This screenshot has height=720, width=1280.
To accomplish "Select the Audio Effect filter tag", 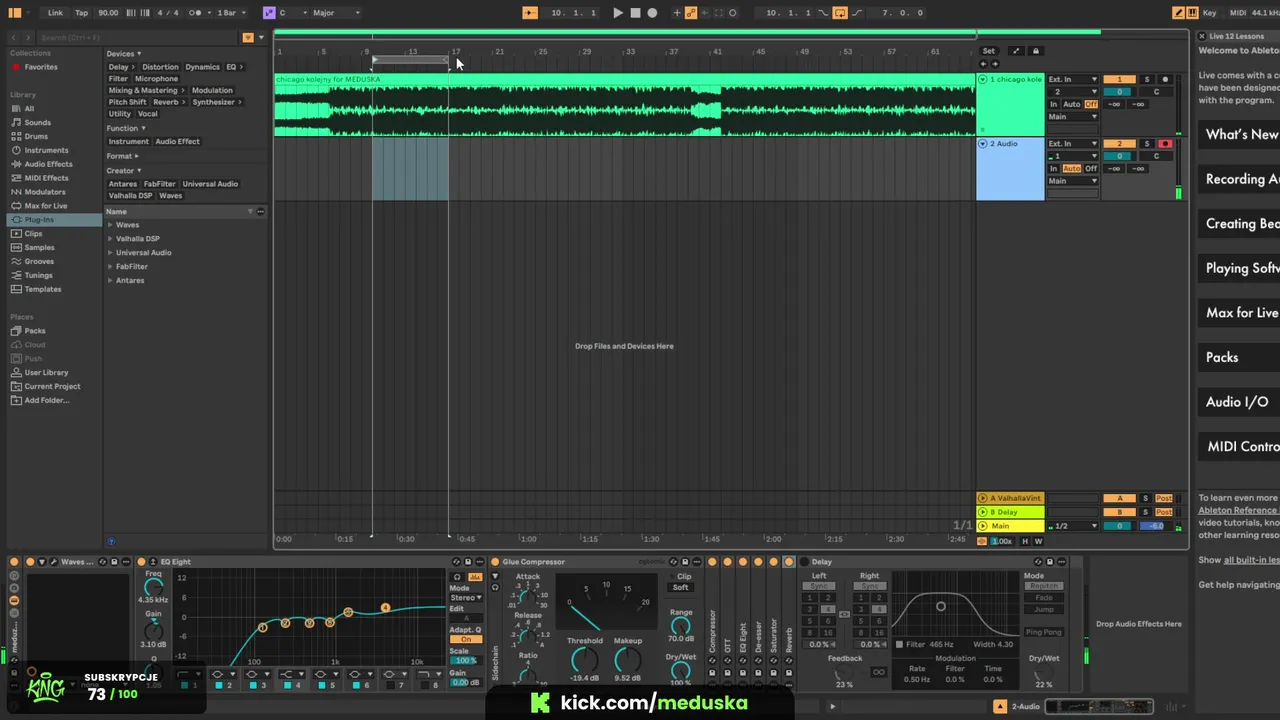I will [x=177, y=141].
